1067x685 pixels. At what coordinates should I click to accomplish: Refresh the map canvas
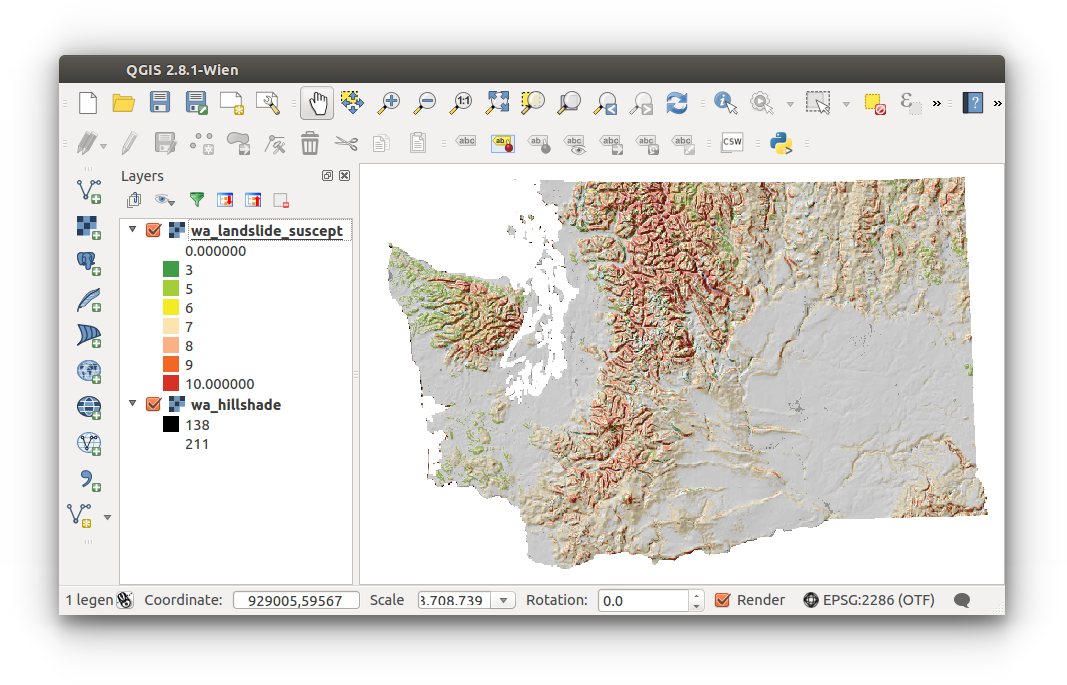coord(677,102)
